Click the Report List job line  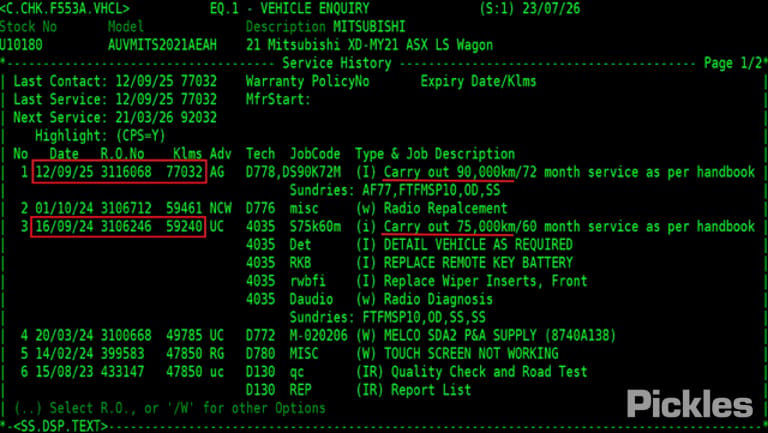click(431, 389)
